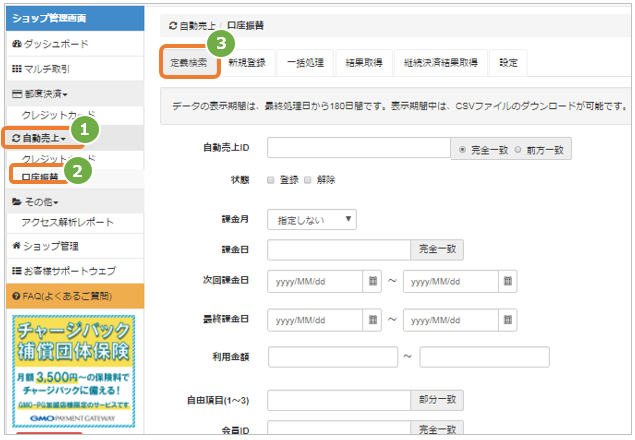Focus the 最終課金日 start date field
The image size is (635, 440).
click(315, 320)
